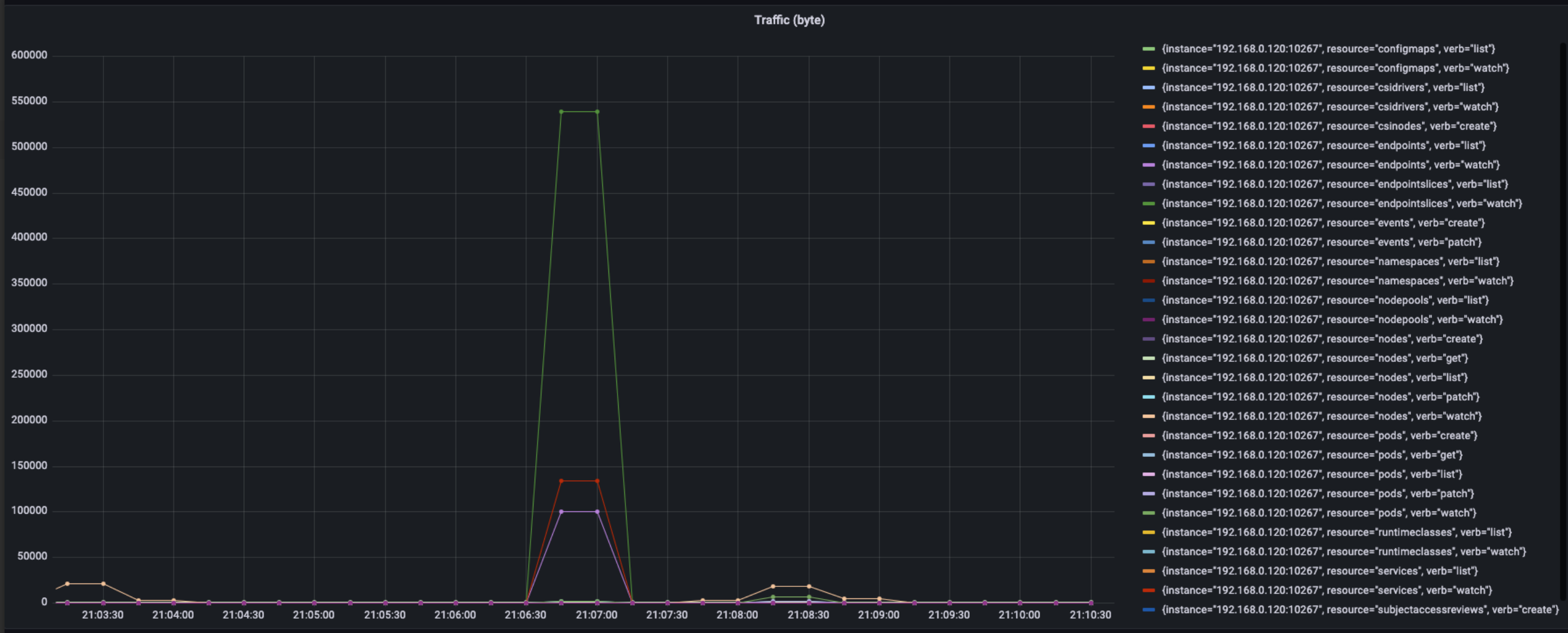Toggle the endpointslices watch series label
Screen dimensions: 1568x633
[1341, 204]
